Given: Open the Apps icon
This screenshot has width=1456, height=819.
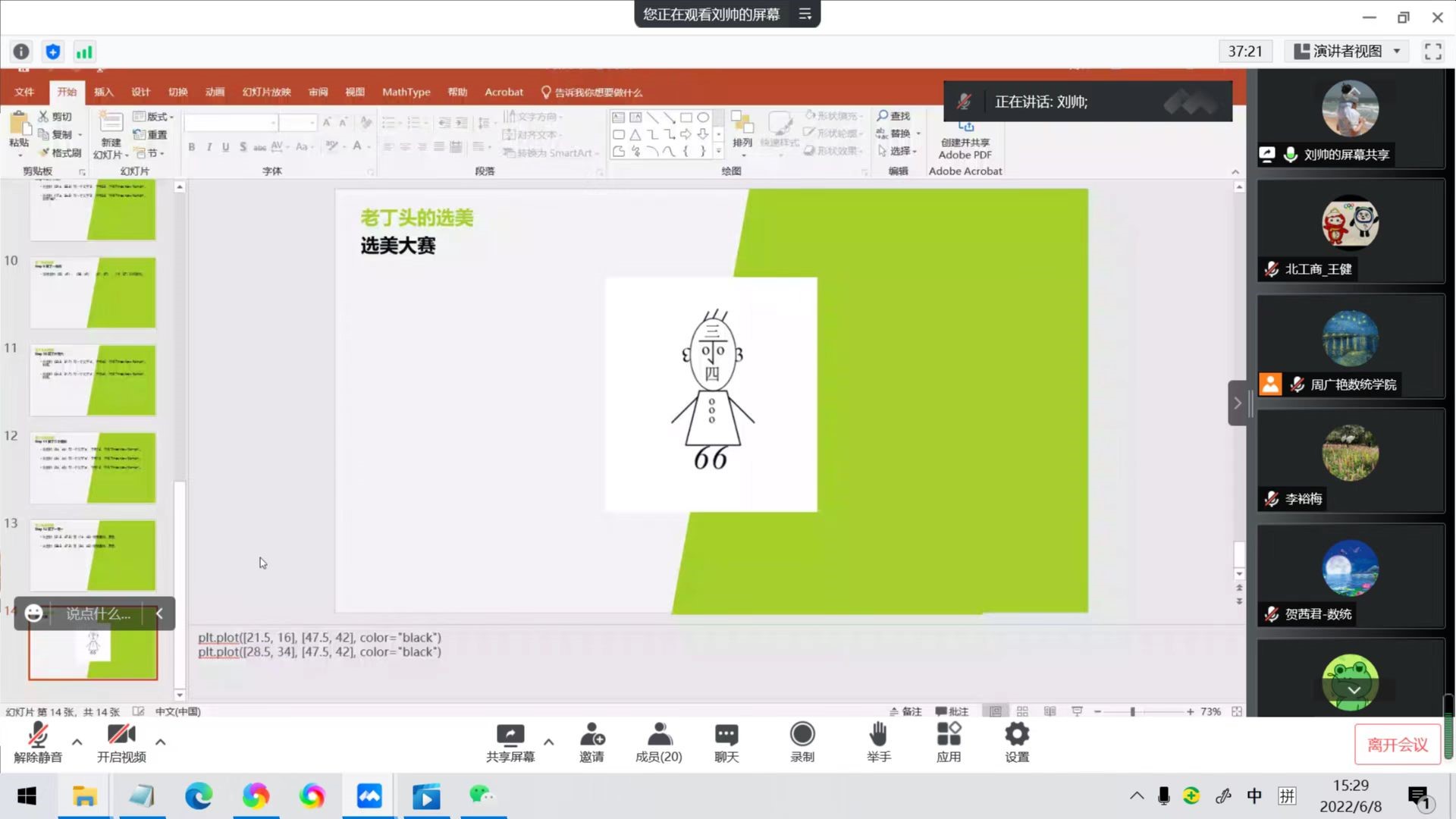Looking at the screenshot, I should tap(948, 734).
